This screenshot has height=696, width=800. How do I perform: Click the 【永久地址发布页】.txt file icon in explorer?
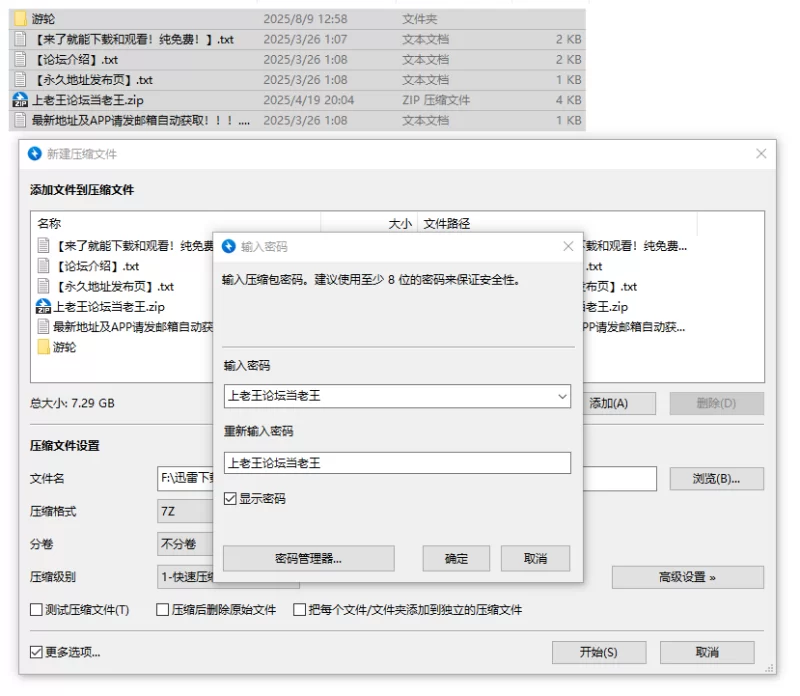pyautogui.click(x=20, y=80)
